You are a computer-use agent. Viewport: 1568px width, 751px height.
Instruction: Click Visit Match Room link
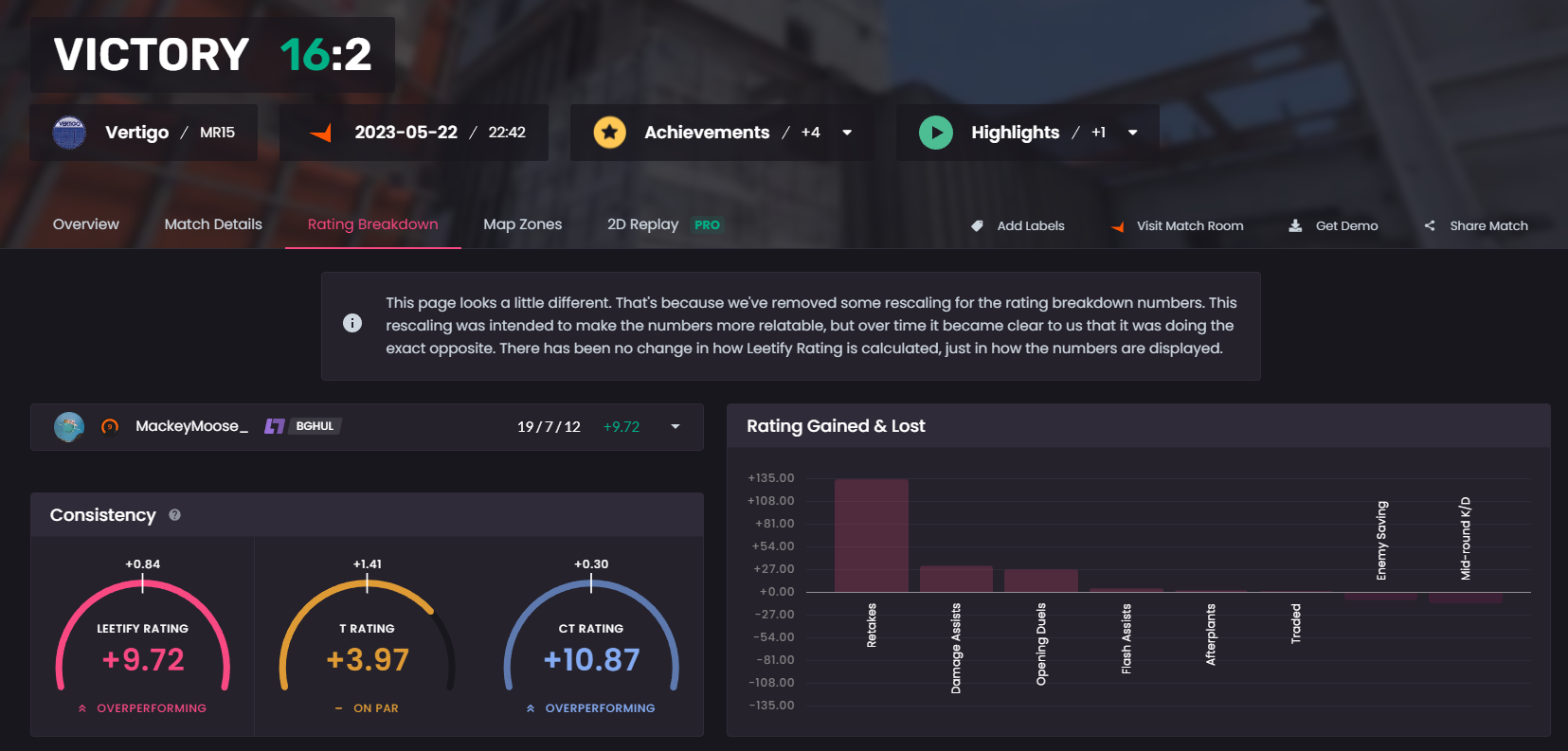[1178, 226]
